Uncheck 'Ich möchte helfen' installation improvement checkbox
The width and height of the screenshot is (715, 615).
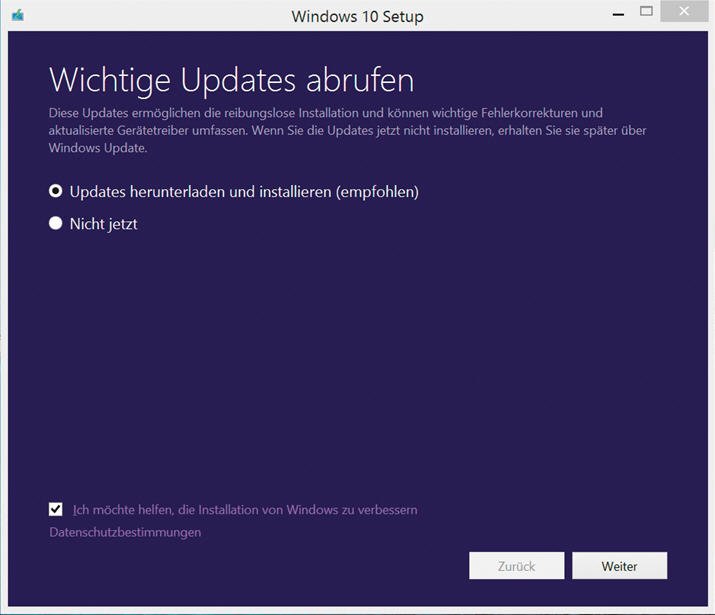point(56,509)
